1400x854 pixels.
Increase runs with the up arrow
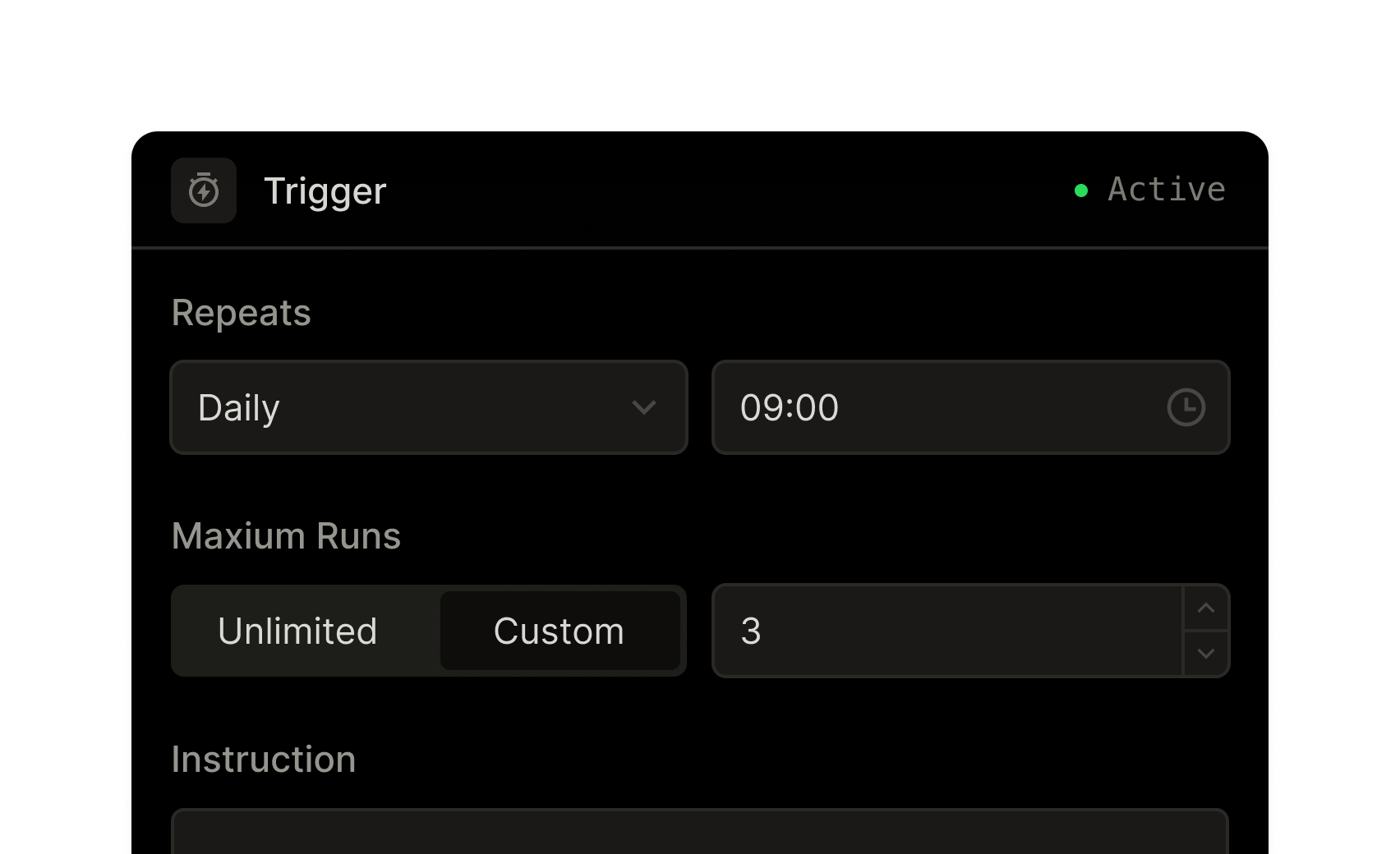1206,608
